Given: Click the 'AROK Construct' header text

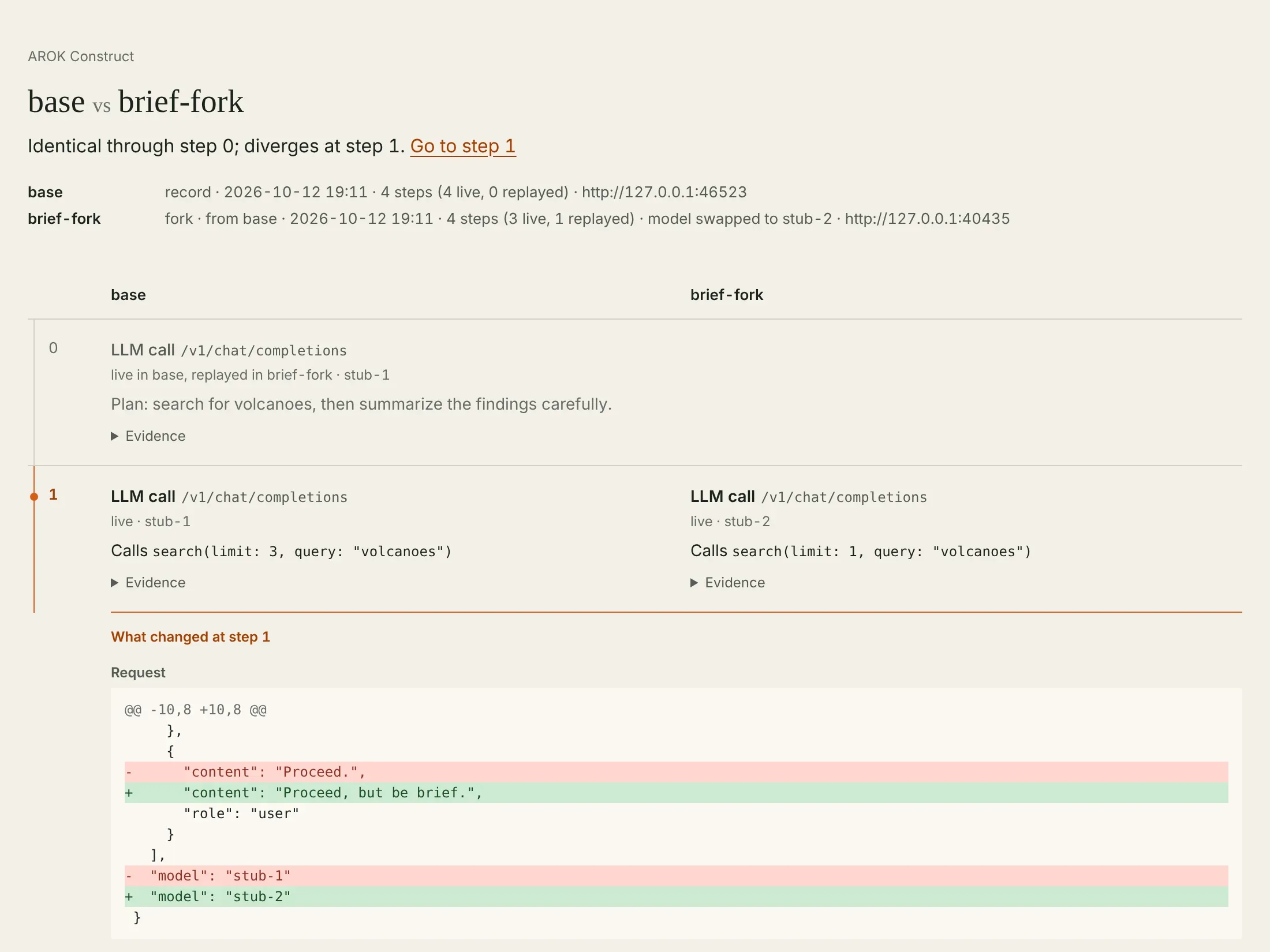Looking at the screenshot, I should [81, 57].
